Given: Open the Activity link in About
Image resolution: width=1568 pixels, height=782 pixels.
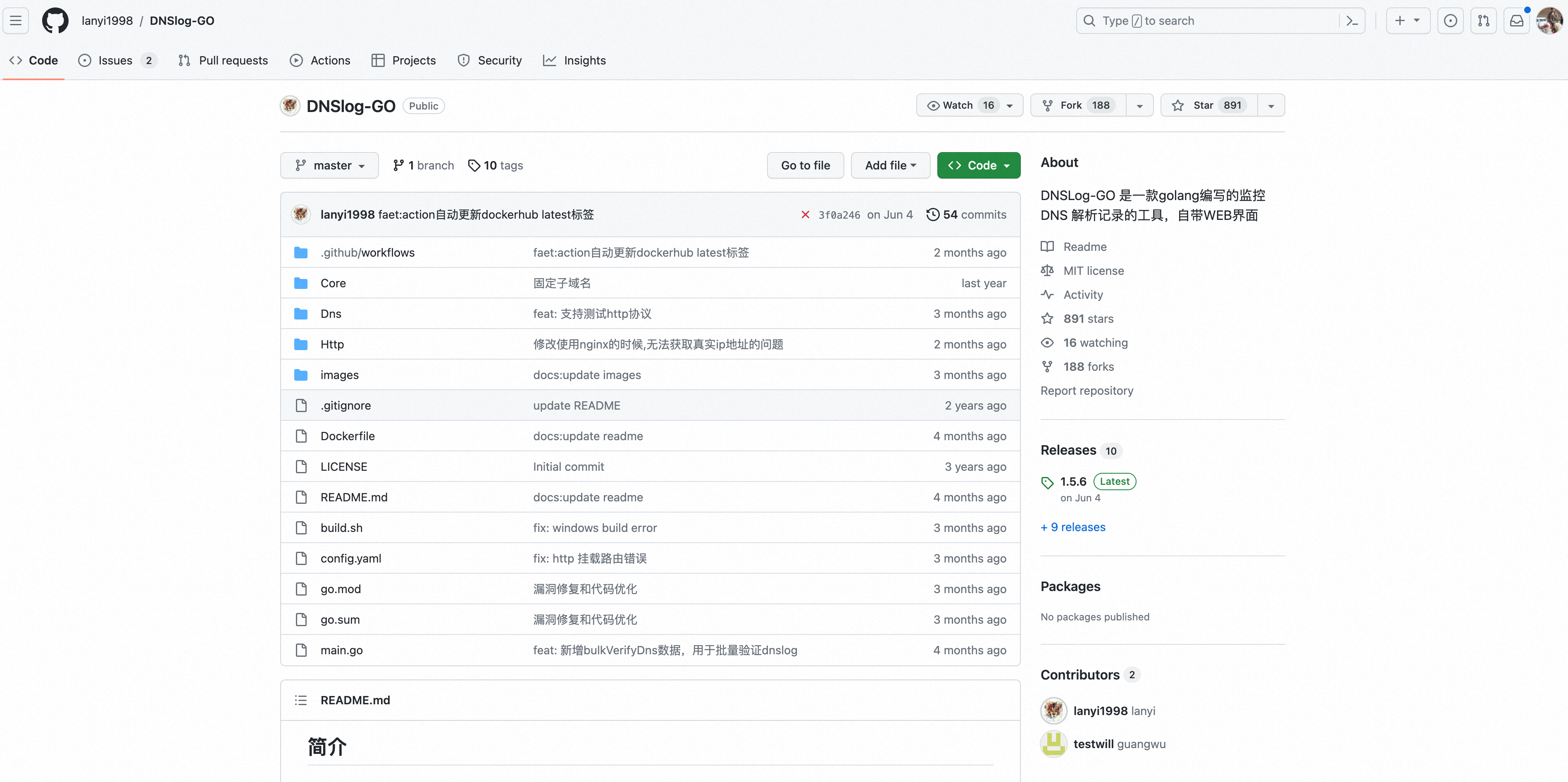Looking at the screenshot, I should click(x=1083, y=295).
